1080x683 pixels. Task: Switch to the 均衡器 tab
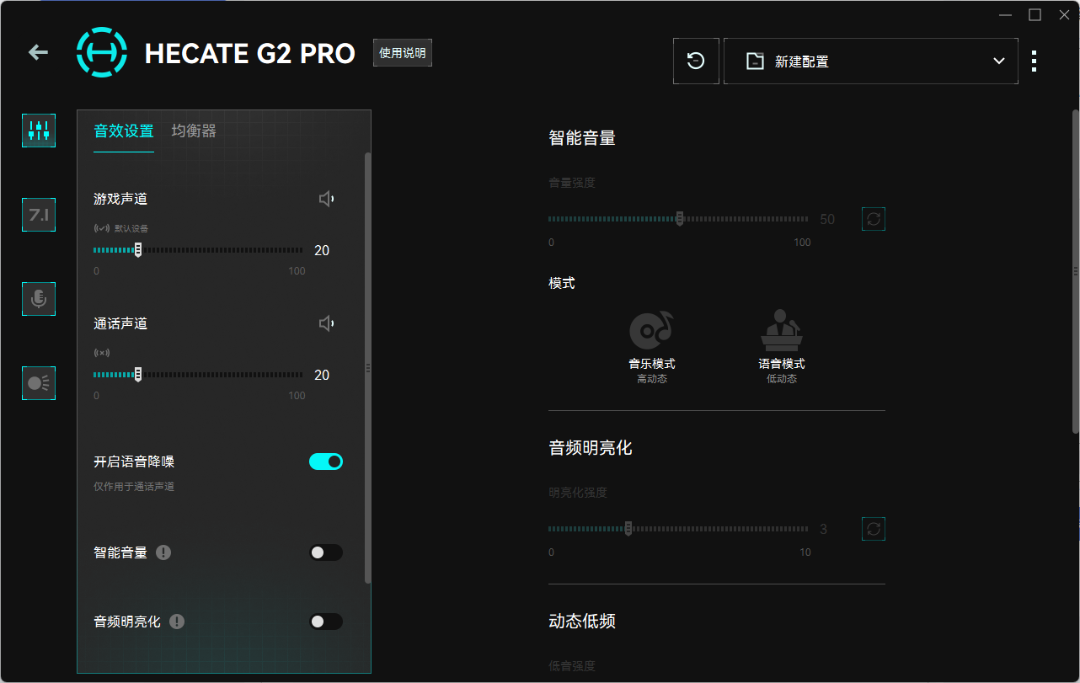pyautogui.click(x=194, y=131)
